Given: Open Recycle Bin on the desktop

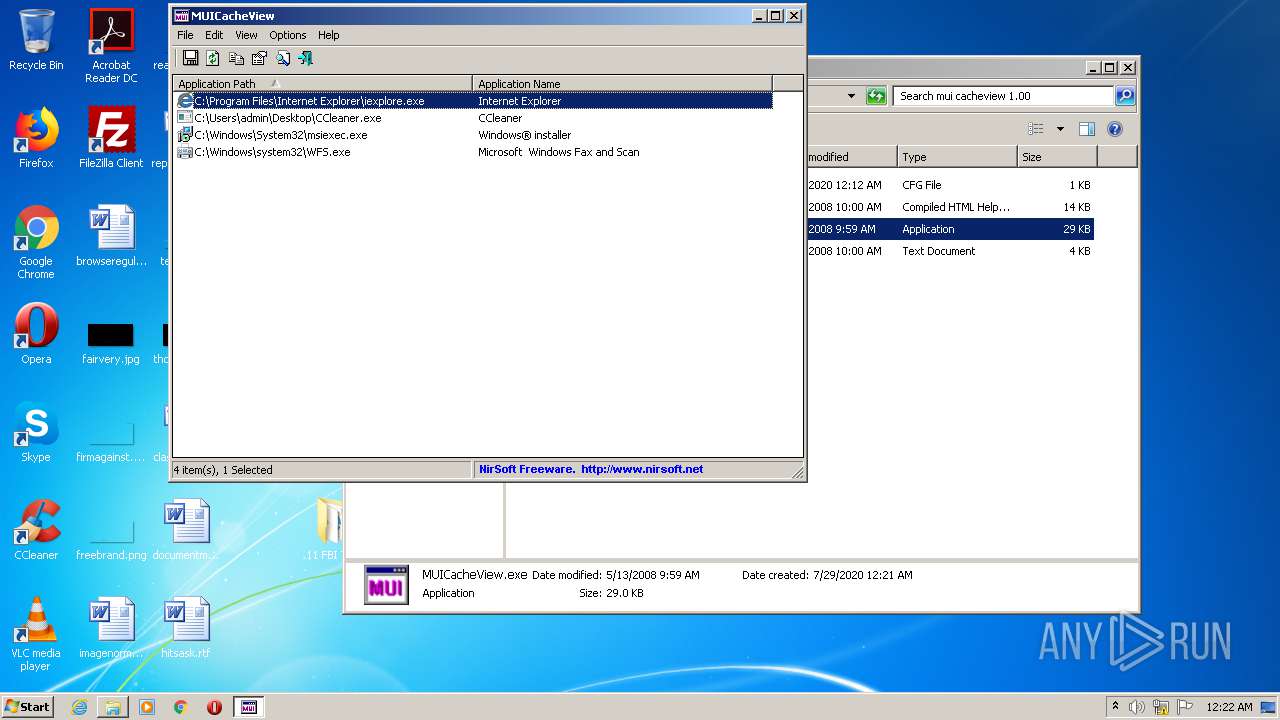Looking at the screenshot, I should tap(36, 40).
